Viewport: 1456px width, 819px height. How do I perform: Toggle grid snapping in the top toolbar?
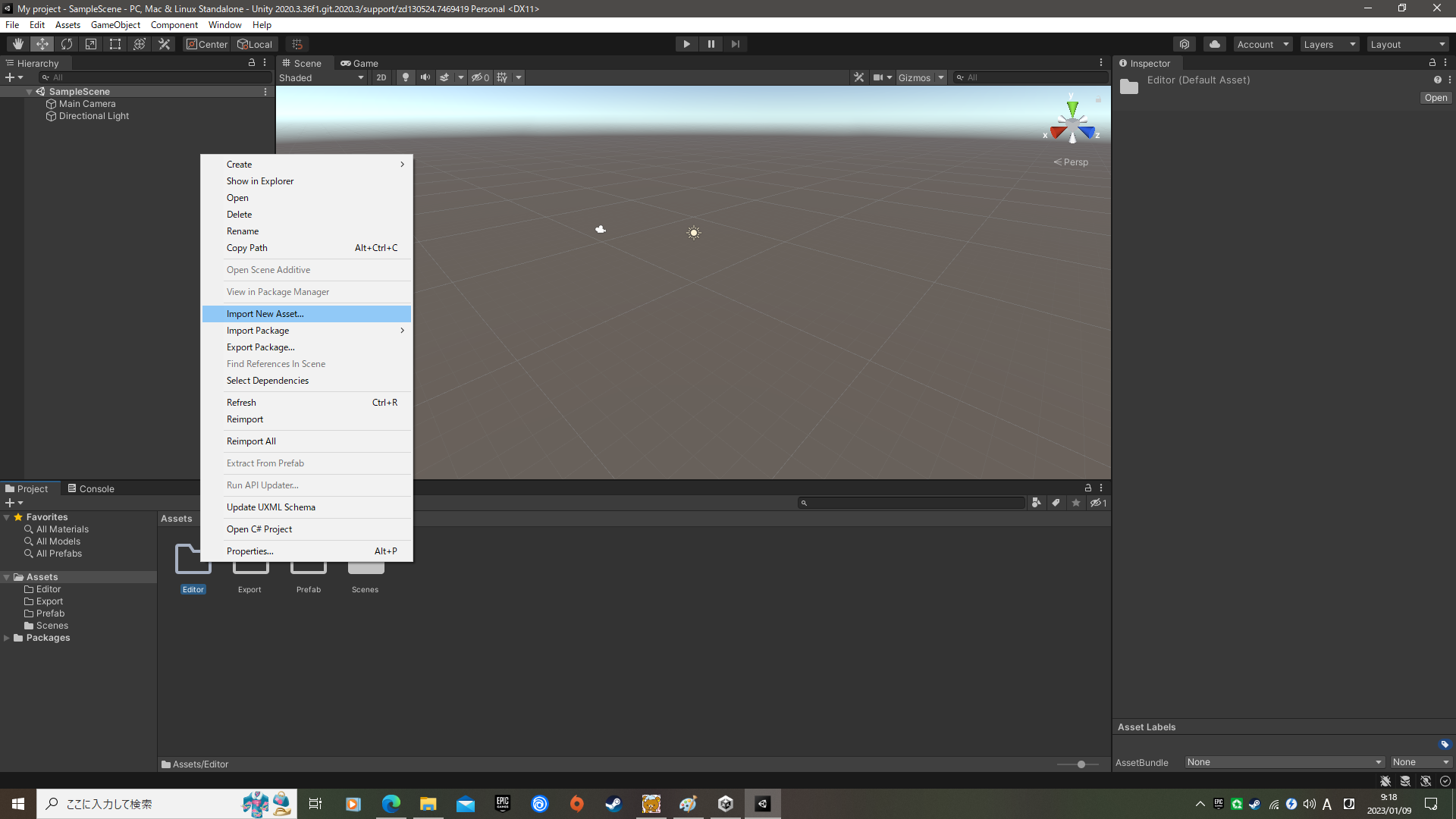pyautogui.click(x=297, y=44)
